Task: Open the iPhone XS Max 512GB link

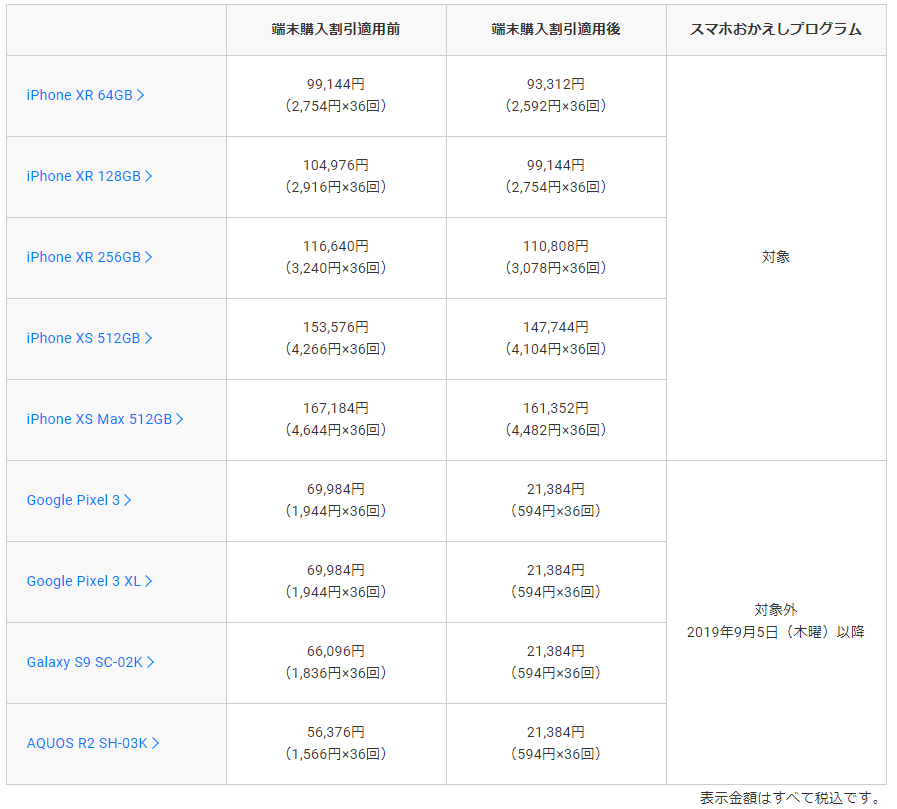Action: [105, 419]
